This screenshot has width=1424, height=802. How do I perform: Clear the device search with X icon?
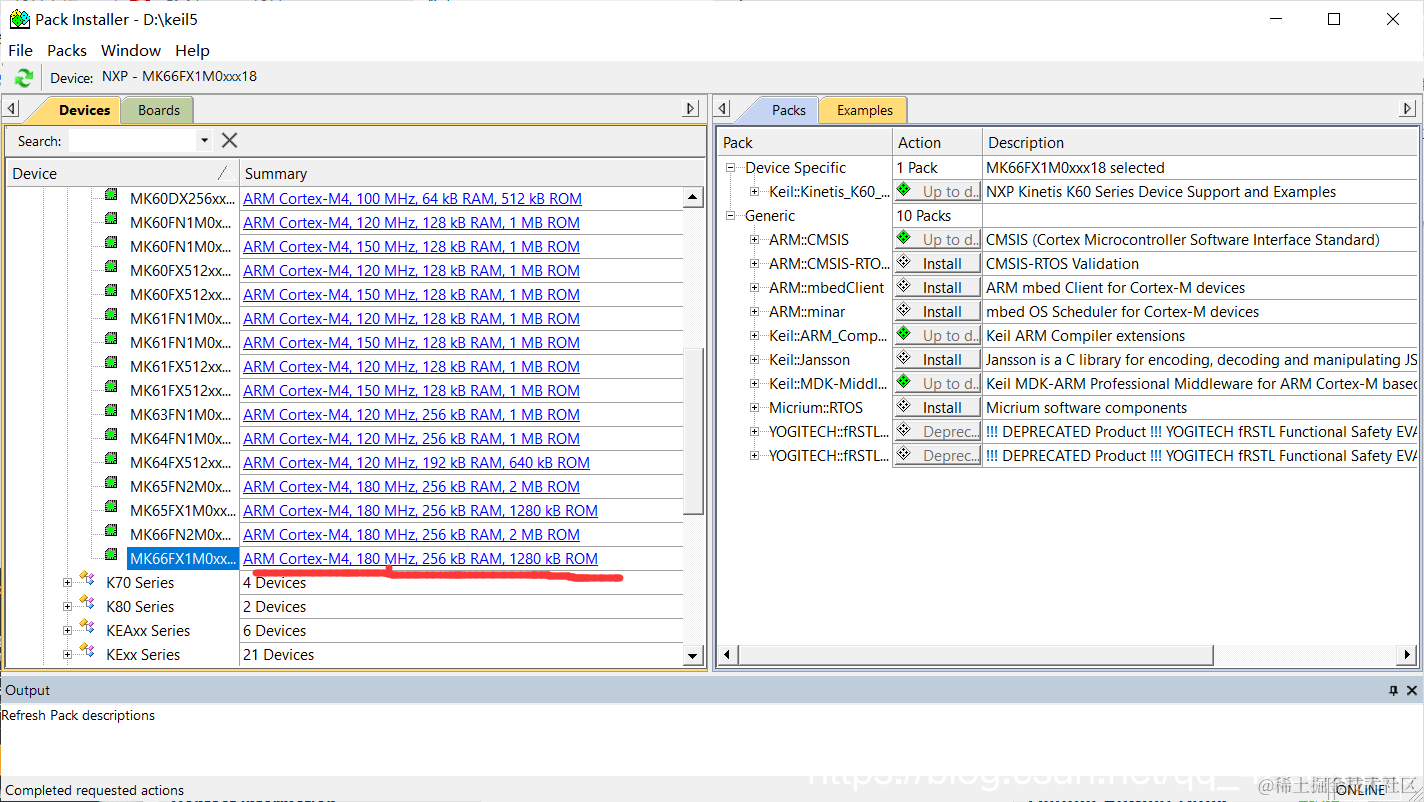point(229,141)
